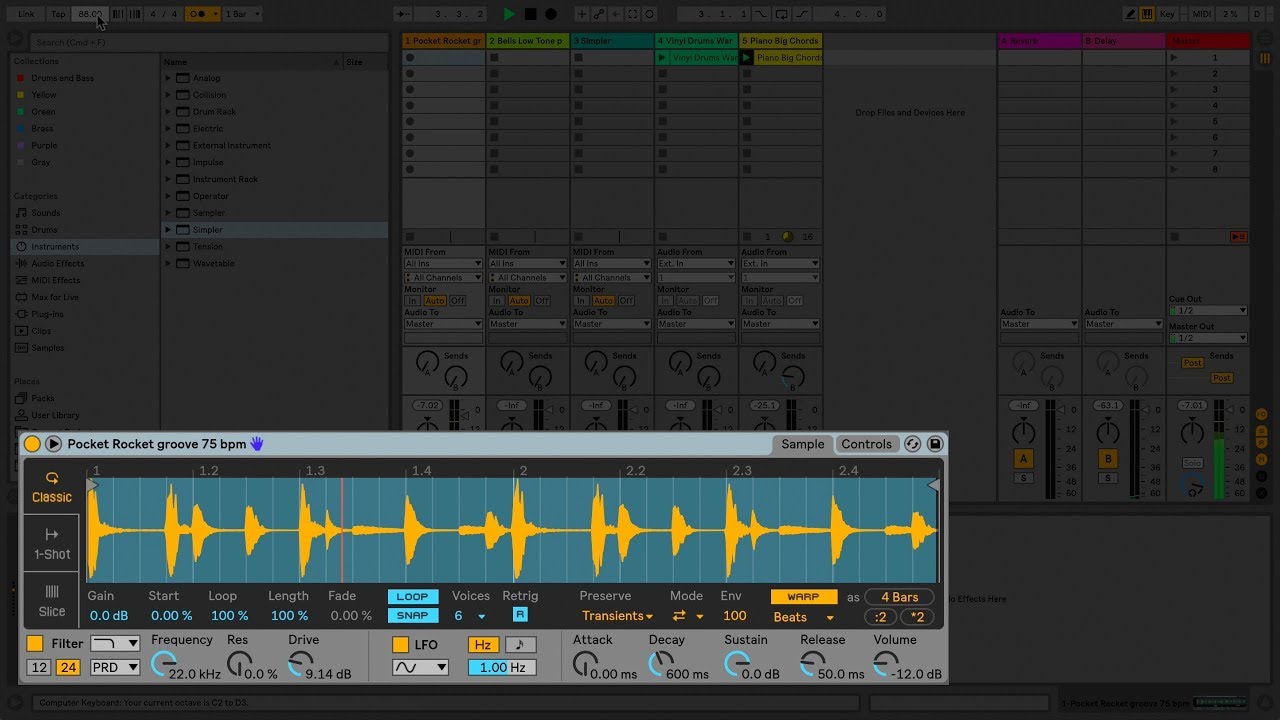Viewport: 1280px width, 720px height.
Task: Set LFO rate to tempo-synced note
Action: [520, 645]
